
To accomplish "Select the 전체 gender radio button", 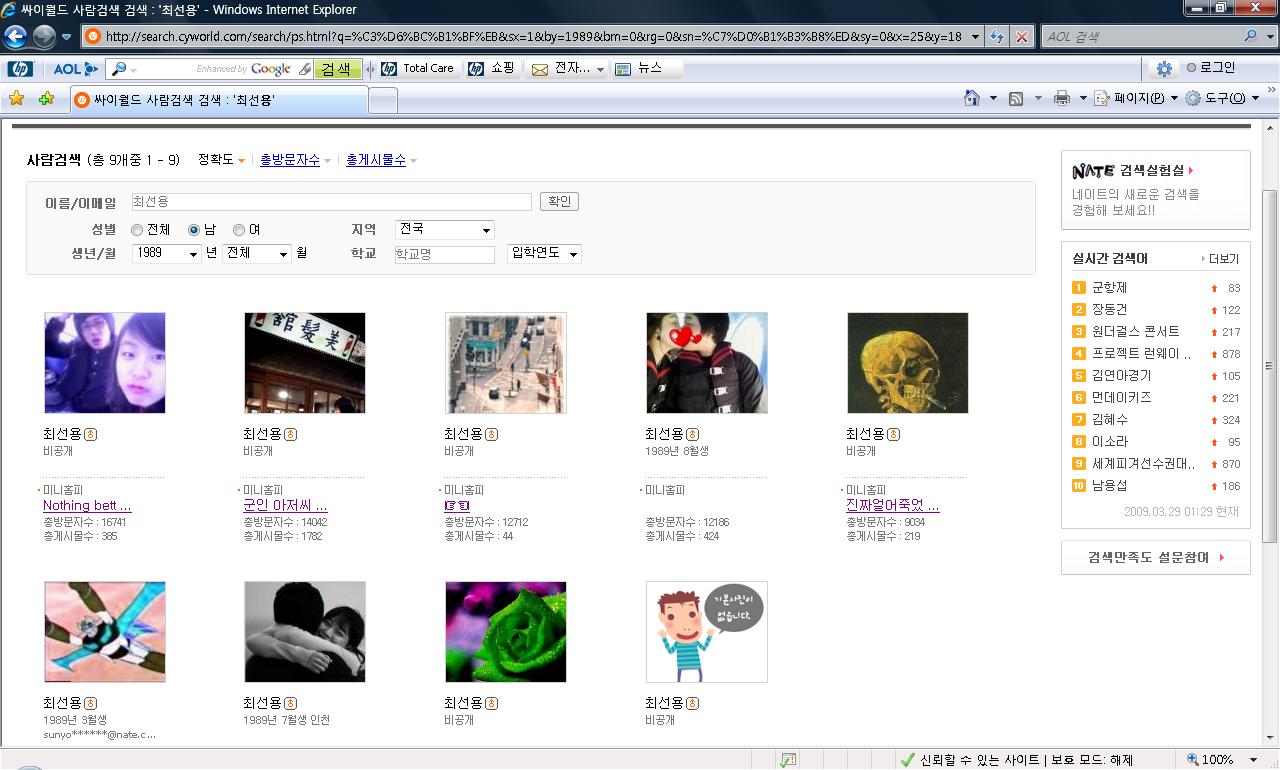I will (x=137, y=230).
